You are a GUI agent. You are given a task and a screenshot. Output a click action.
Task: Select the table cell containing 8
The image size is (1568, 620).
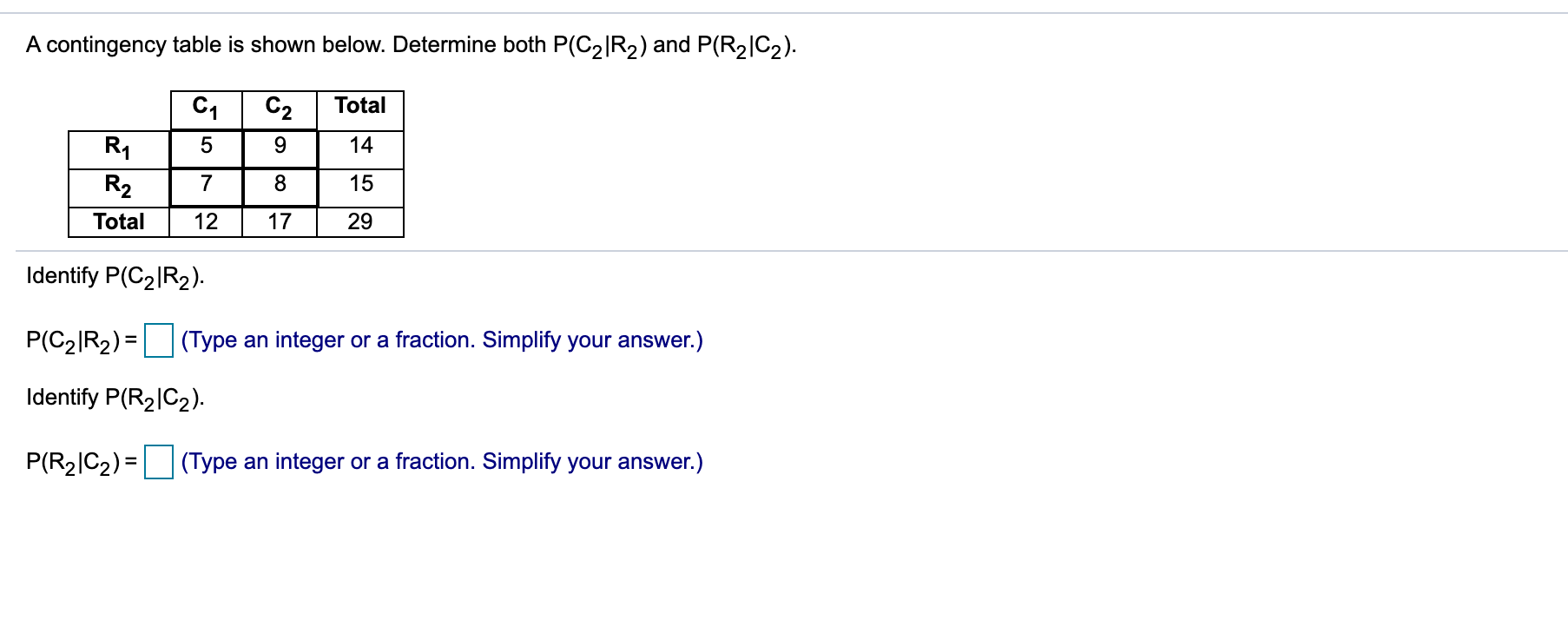[279, 182]
